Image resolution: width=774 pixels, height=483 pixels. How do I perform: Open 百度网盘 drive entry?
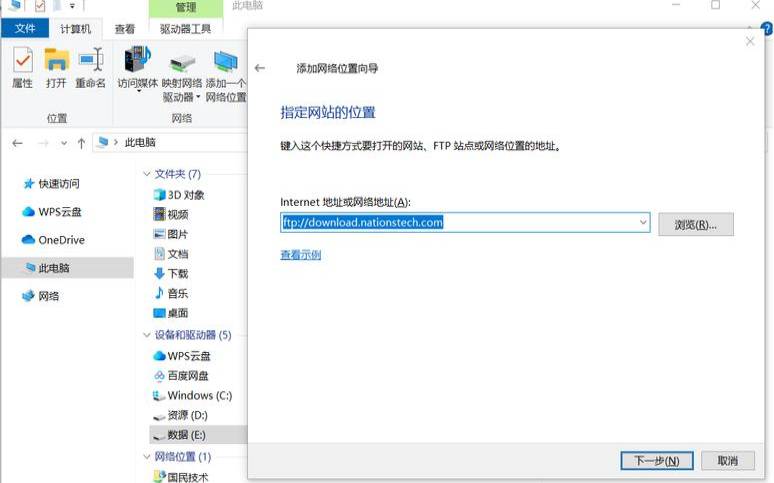click(181, 375)
